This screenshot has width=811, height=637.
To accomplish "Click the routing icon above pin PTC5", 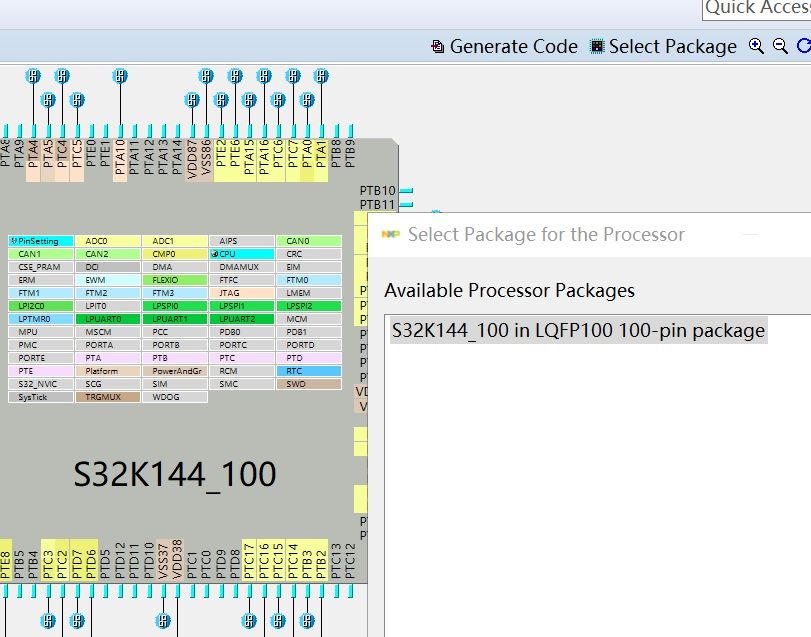I will 77,99.
